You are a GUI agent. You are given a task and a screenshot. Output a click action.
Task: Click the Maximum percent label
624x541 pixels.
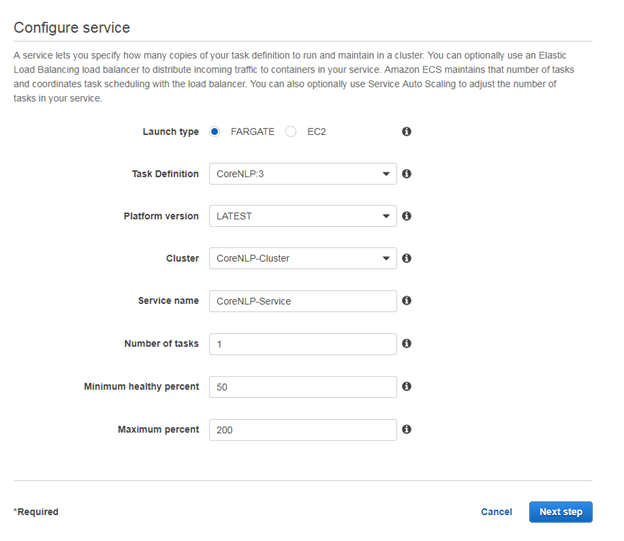[158, 430]
